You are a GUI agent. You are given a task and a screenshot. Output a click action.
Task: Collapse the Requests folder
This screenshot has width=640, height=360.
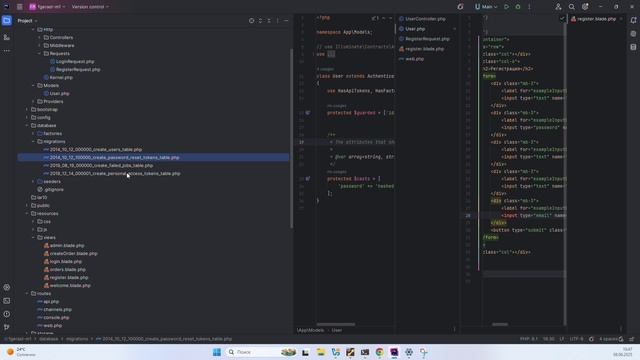40,53
